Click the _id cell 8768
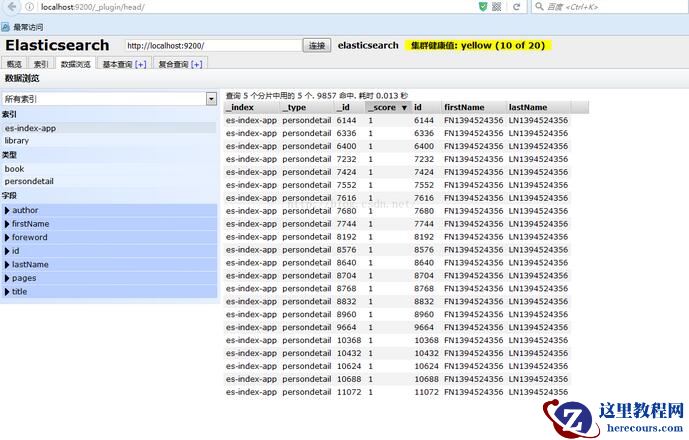Image resolution: width=689 pixels, height=440 pixels. [346, 289]
